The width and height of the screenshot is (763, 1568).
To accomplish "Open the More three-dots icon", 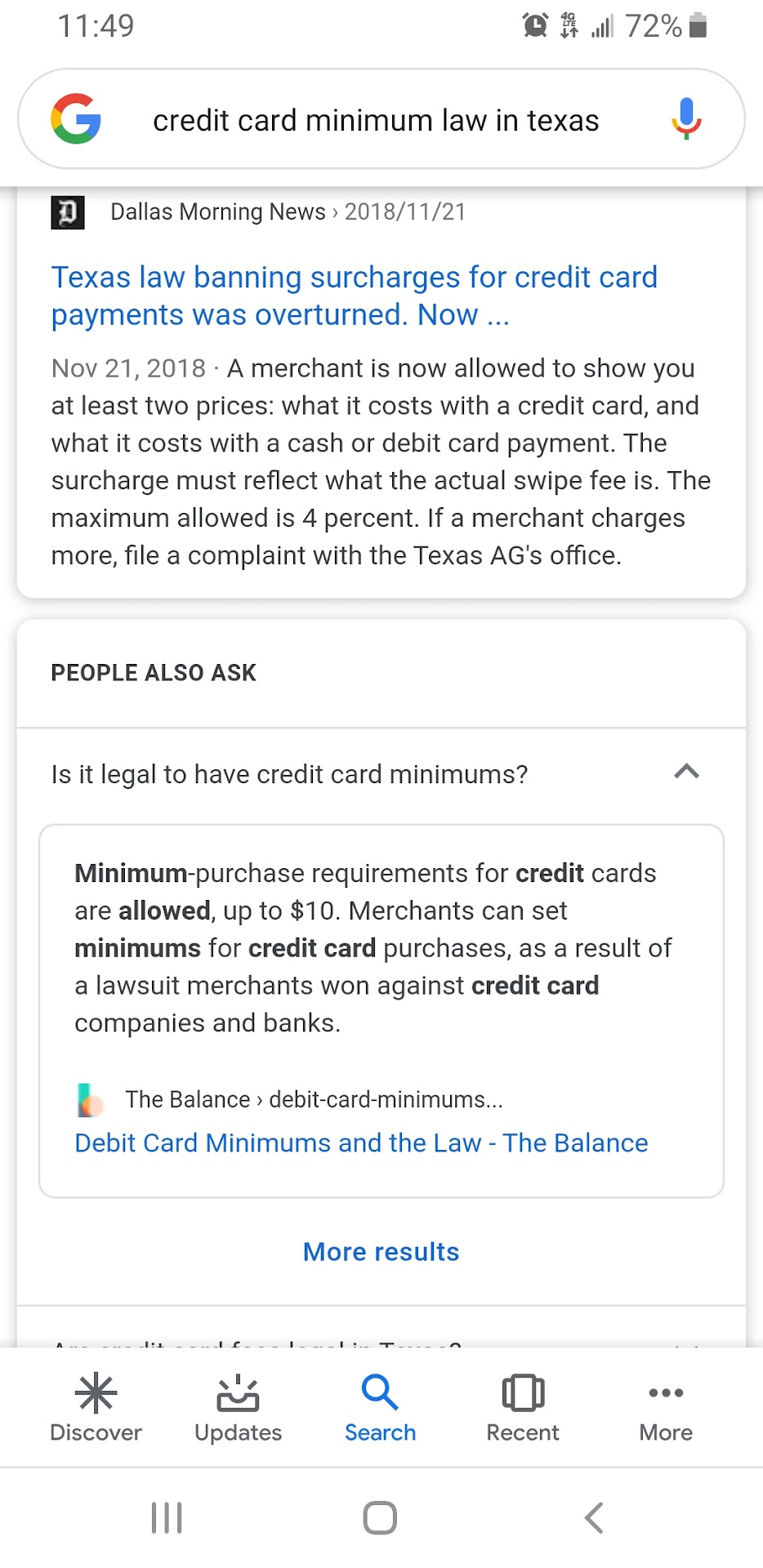I will [666, 1393].
